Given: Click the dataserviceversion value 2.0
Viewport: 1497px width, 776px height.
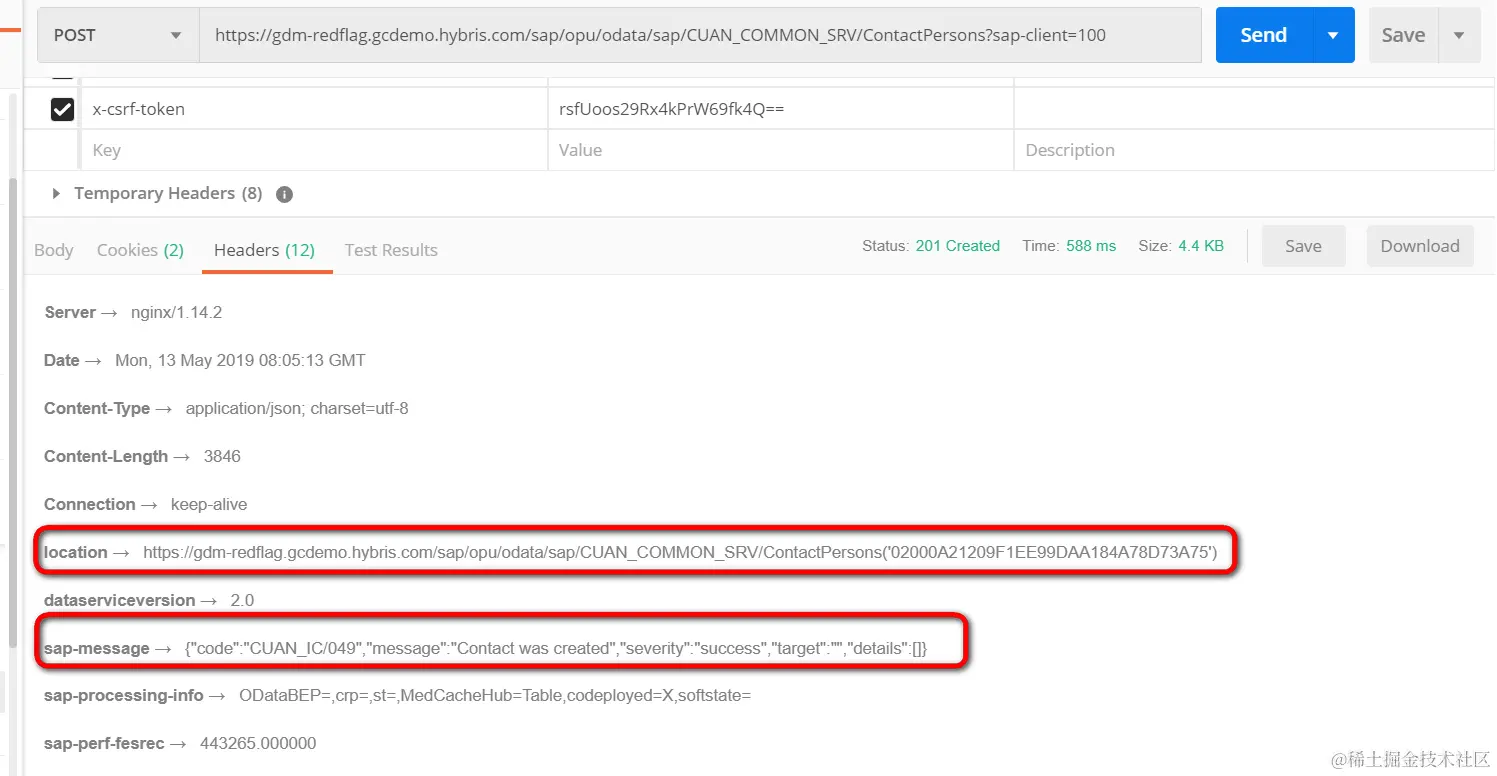Looking at the screenshot, I should [x=242, y=600].
